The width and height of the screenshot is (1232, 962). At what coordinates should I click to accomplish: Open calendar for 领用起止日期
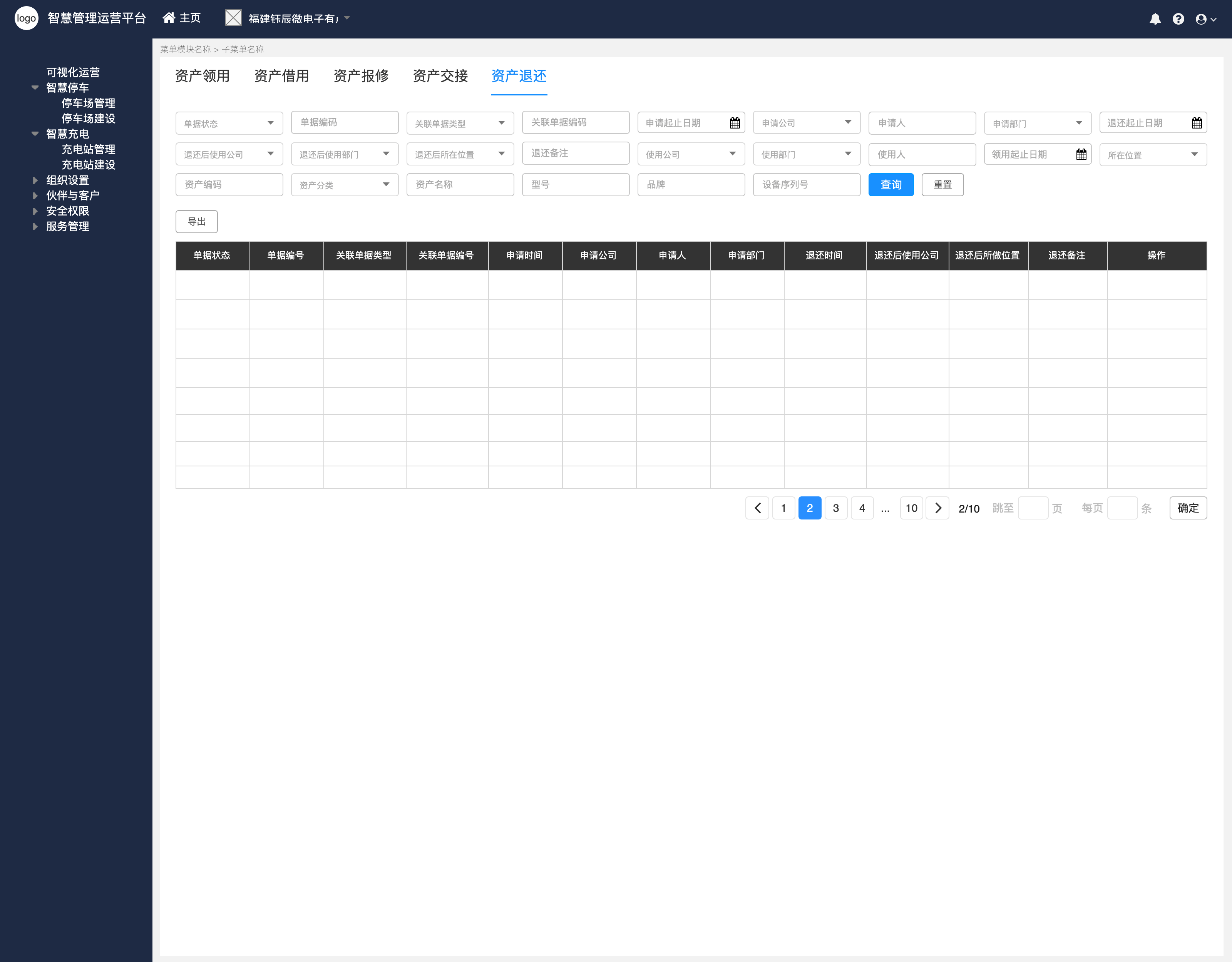tap(1081, 155)
